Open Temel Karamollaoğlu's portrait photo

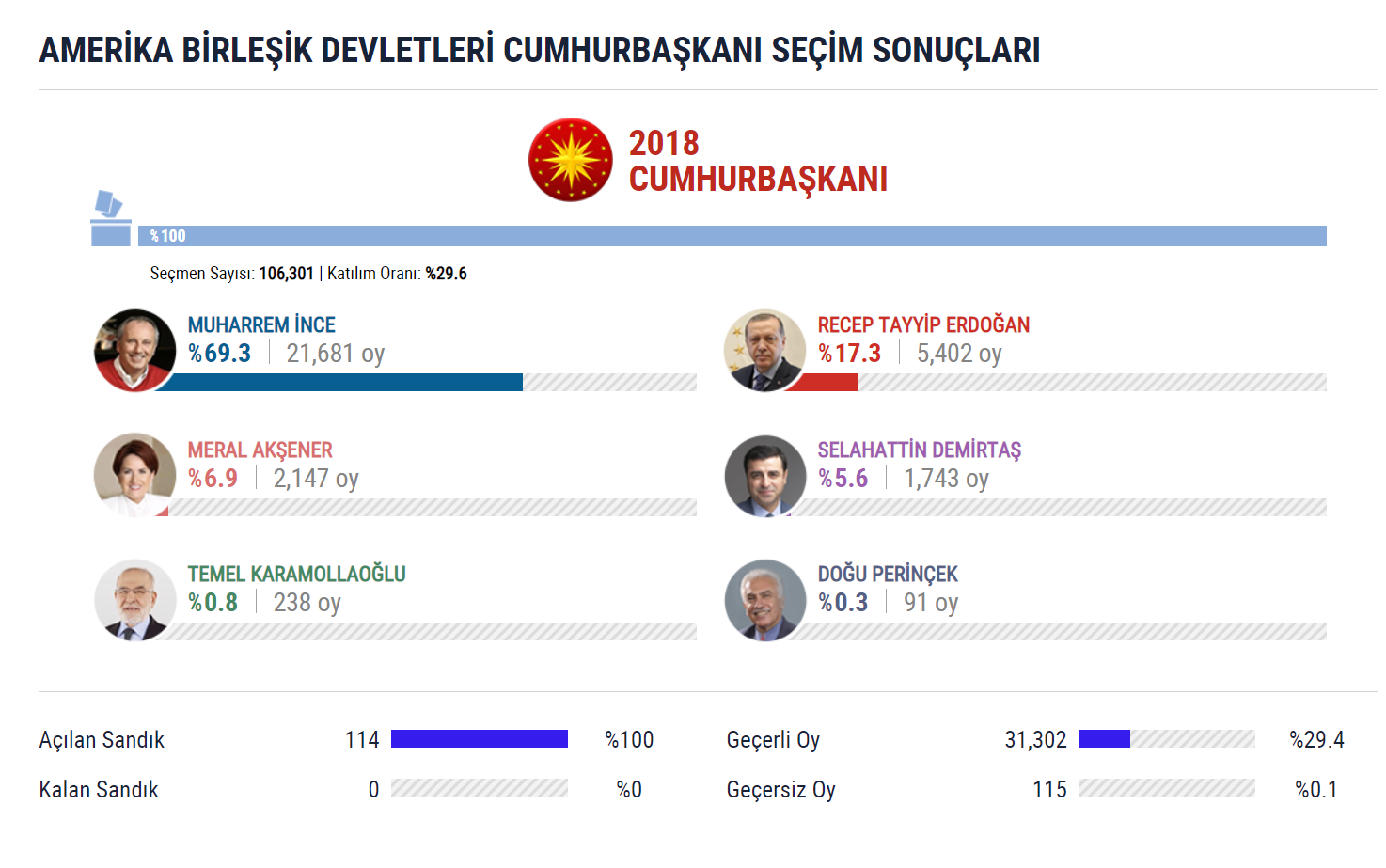click(135, 600)
